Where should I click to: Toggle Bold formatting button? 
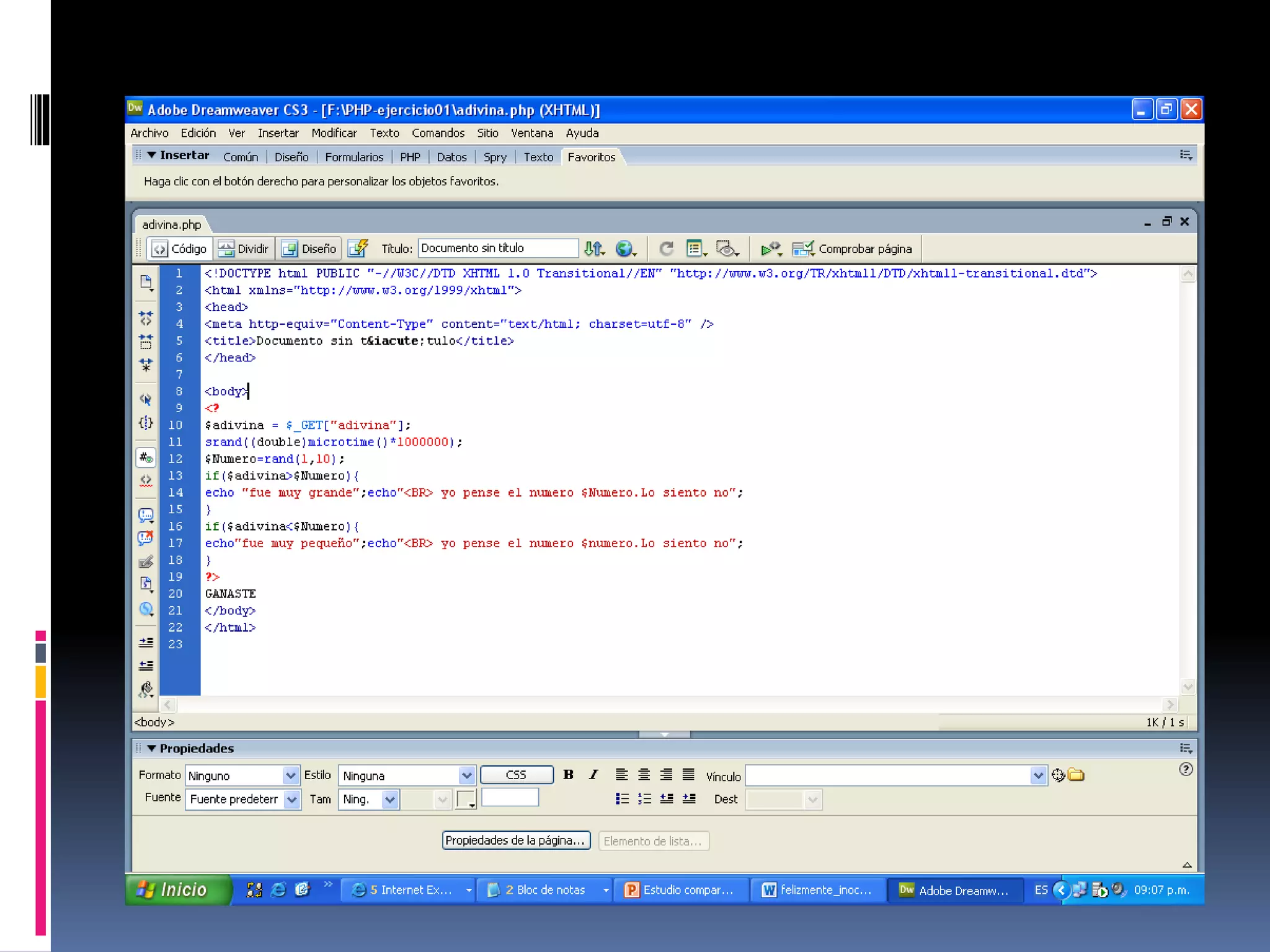pos(568,774)
